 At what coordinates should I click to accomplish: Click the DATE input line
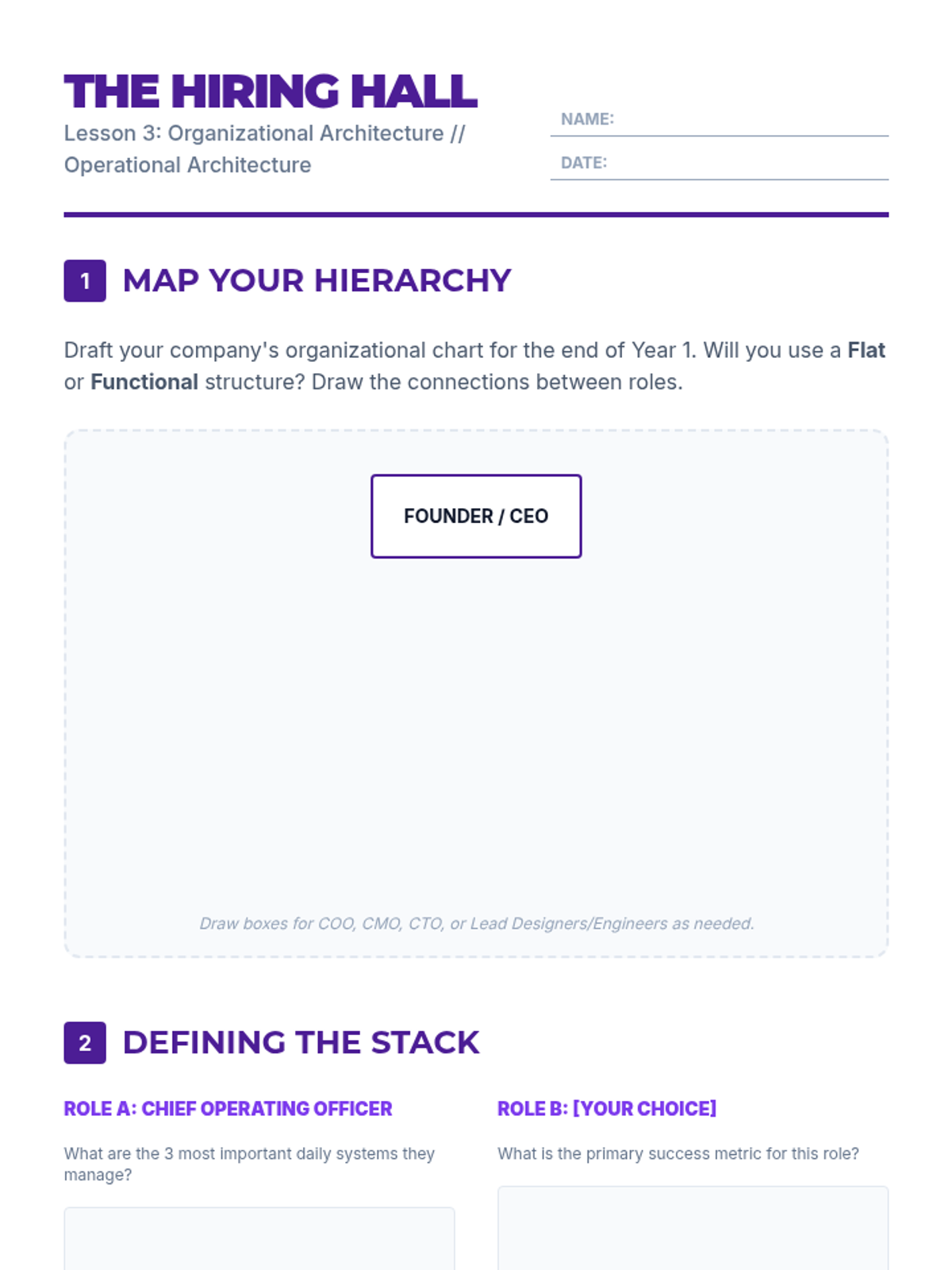pos(720,164)
